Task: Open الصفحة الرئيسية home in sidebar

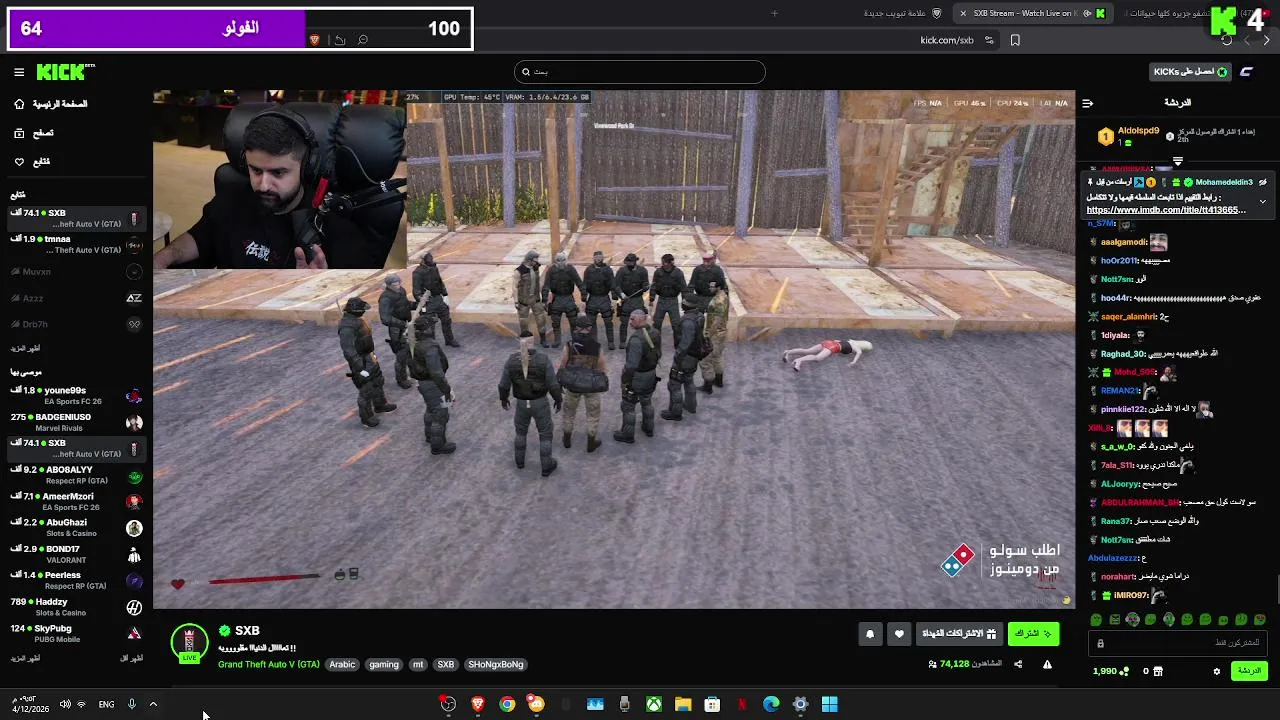Action: 52,104
